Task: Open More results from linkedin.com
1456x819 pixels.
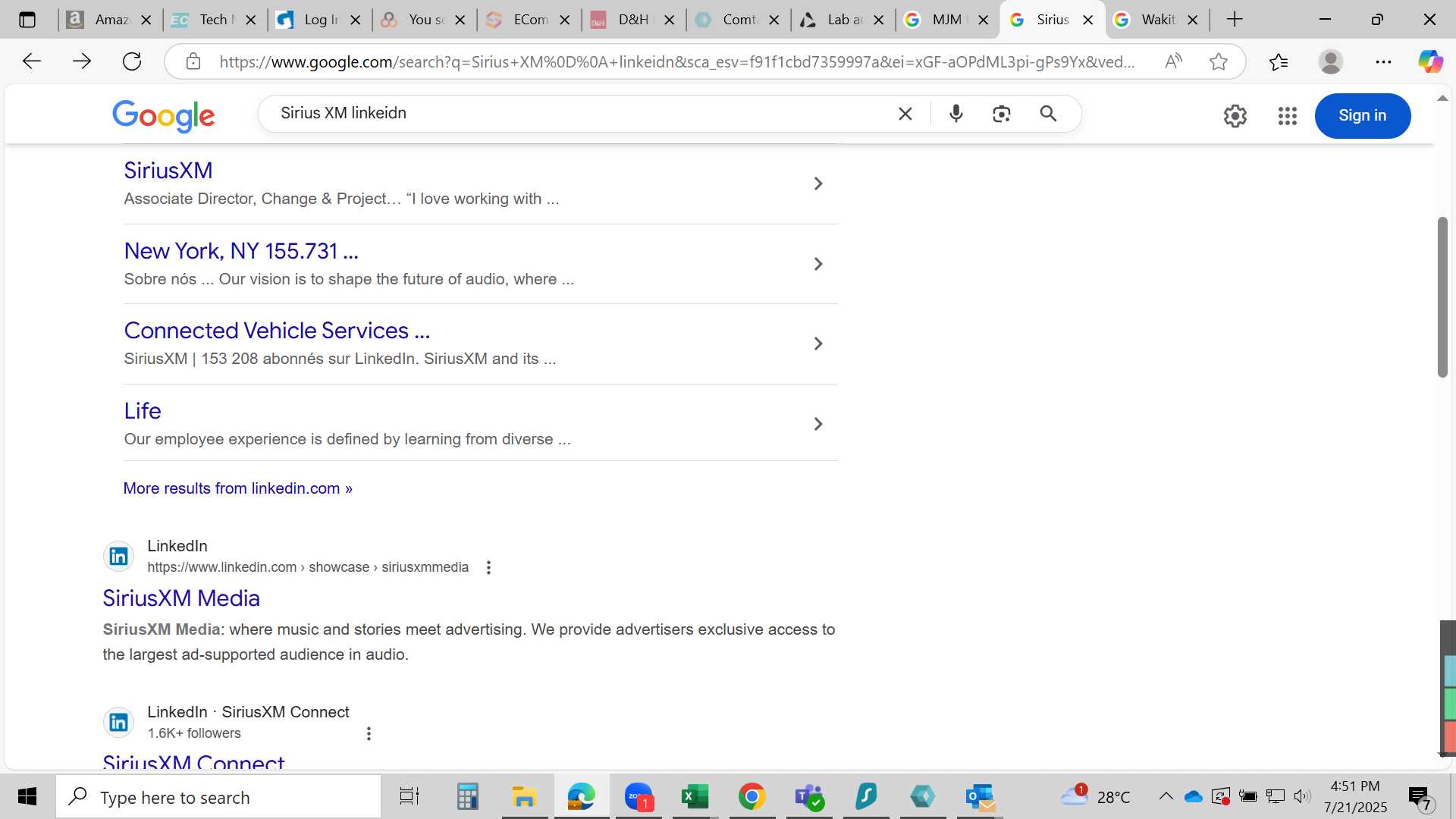Action: click(238, 488)
